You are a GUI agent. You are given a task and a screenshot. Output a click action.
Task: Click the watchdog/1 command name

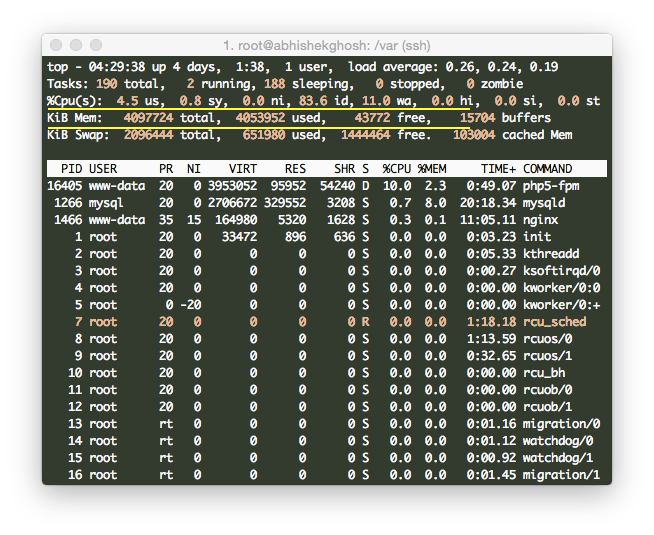coord(558,458)
